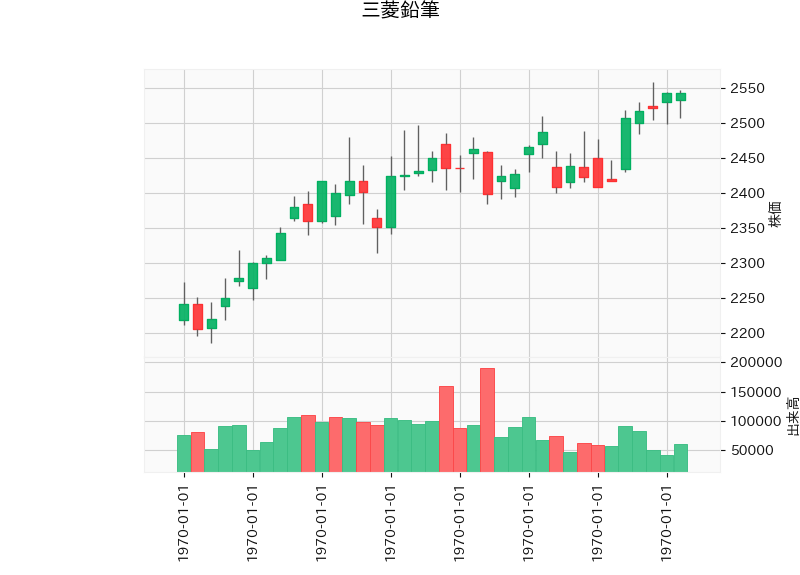The height and width of the screenshot is (575, 800).
Task: Click the tall green candle spanning 2350 to 2425
Action: 391,202
